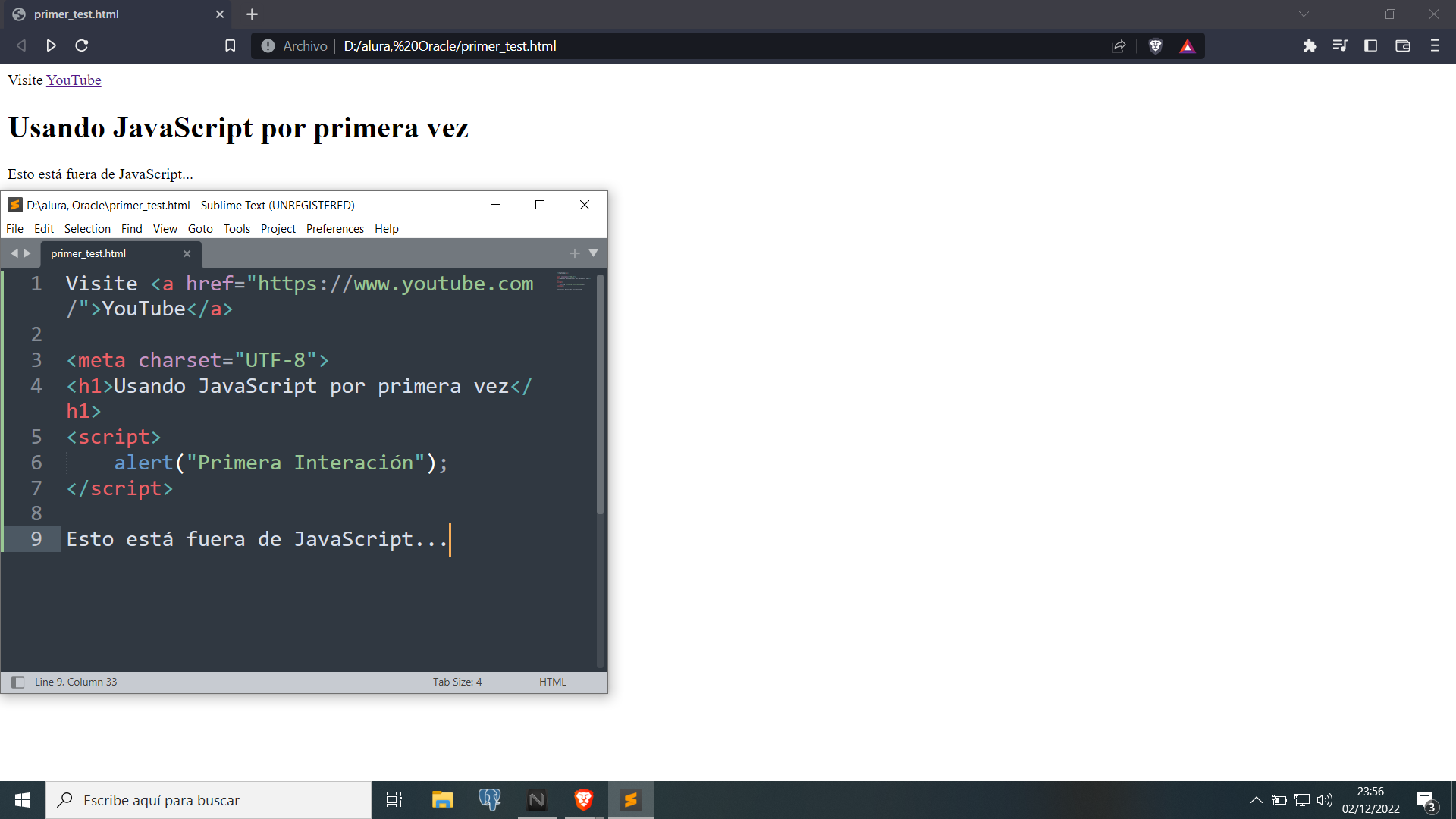Image resolution: width=1456 pixels, height=819 pixels.
Task: Close primer_test.html tab in Sublime
Action: 187,254
